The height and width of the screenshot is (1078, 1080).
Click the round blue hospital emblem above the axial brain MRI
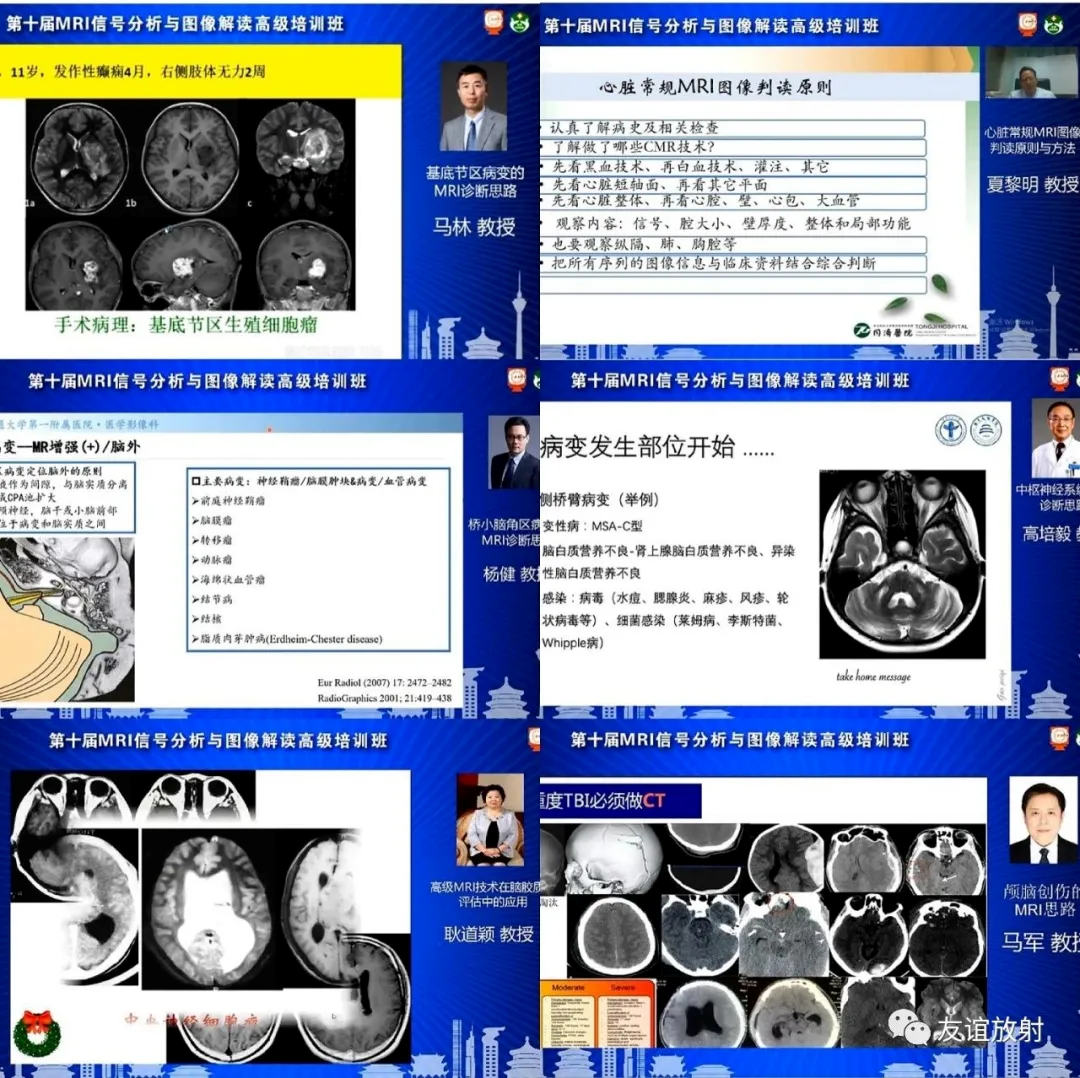tap(950, 430)
